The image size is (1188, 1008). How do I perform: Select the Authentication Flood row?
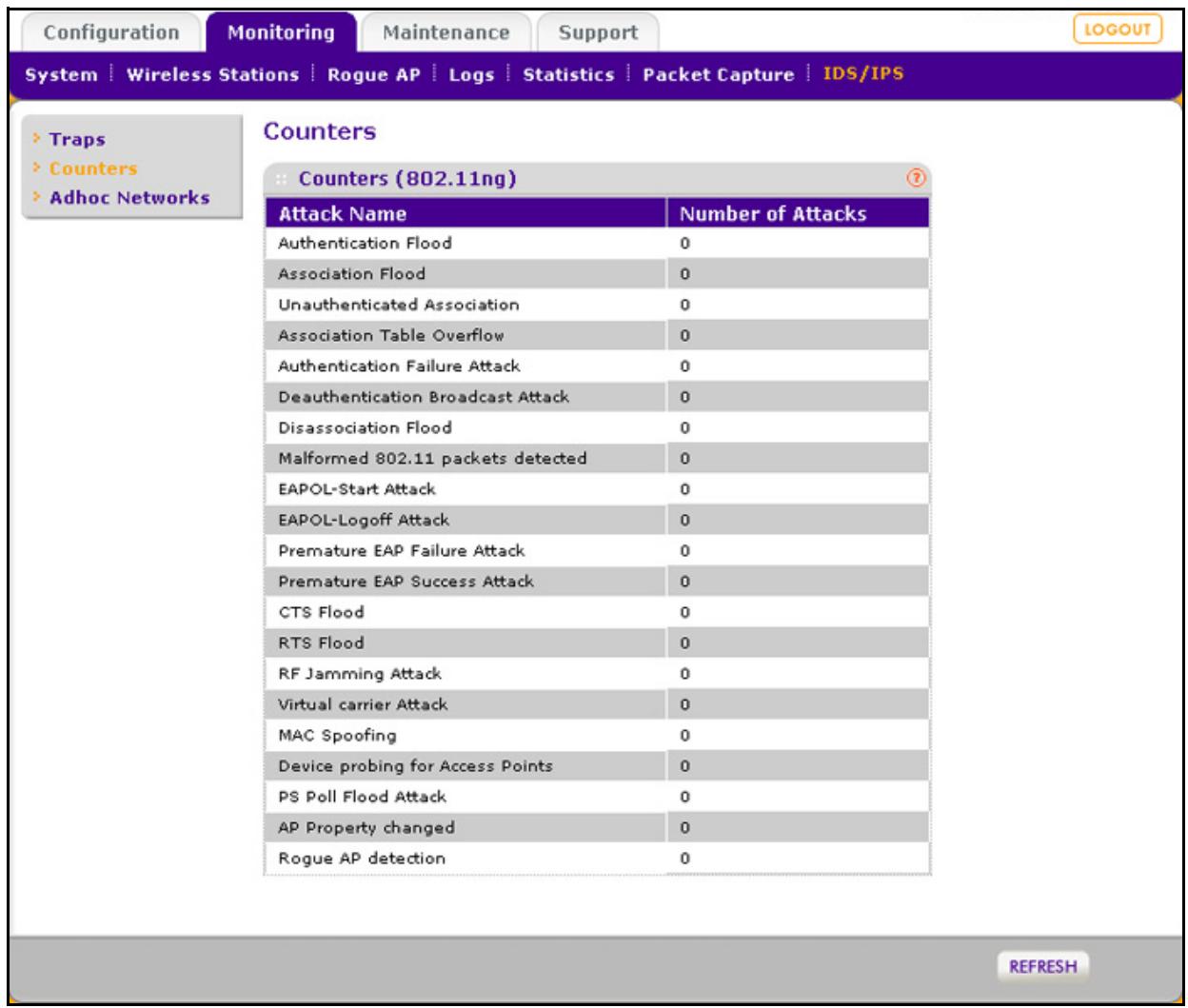(x=598, y=243)
